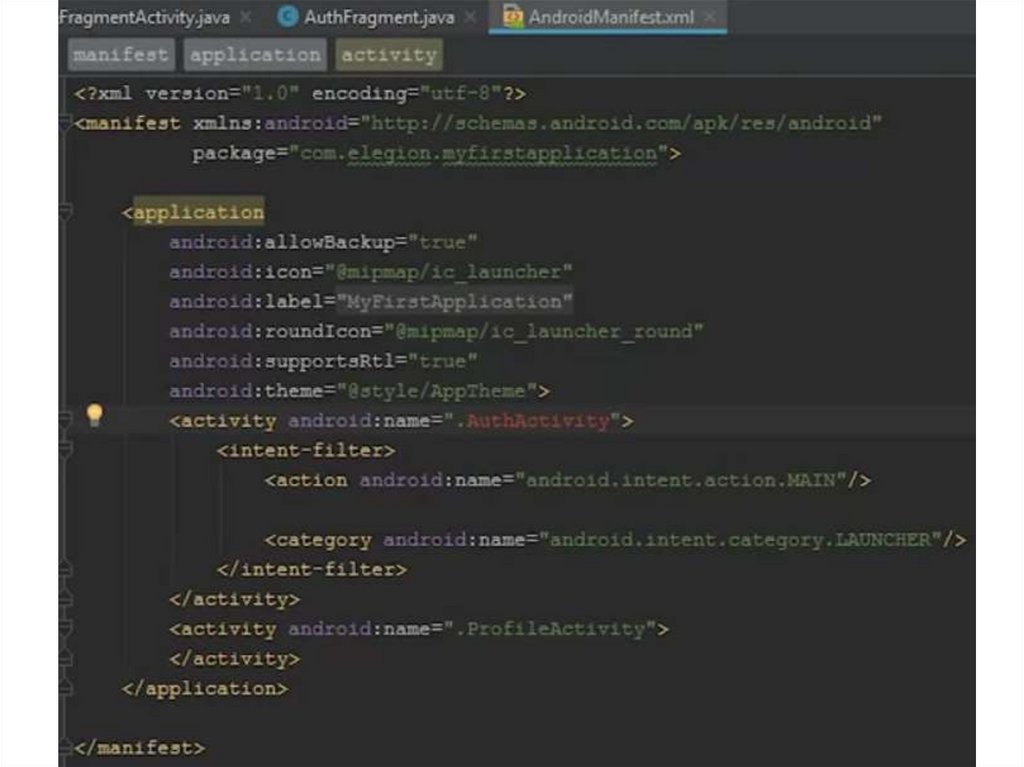1024x767 pixels.
Task: Close the AuthFragment.java tab
Action: pyautogui.click(x=470, y=18)
